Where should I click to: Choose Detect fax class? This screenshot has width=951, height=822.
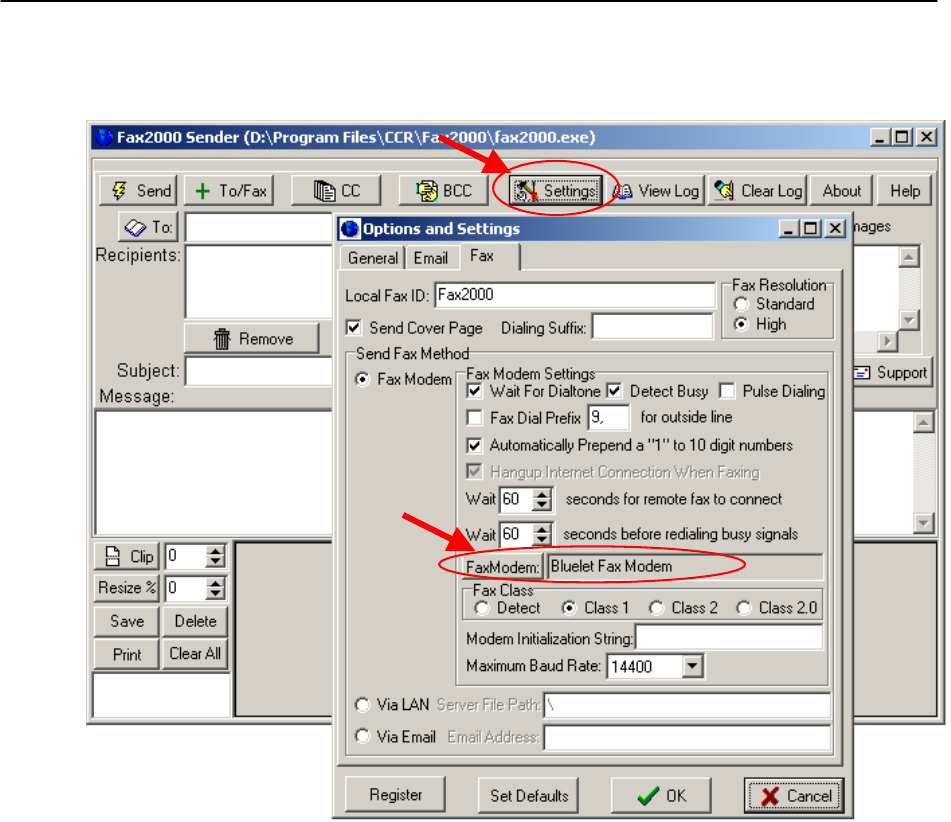(482, 608)
